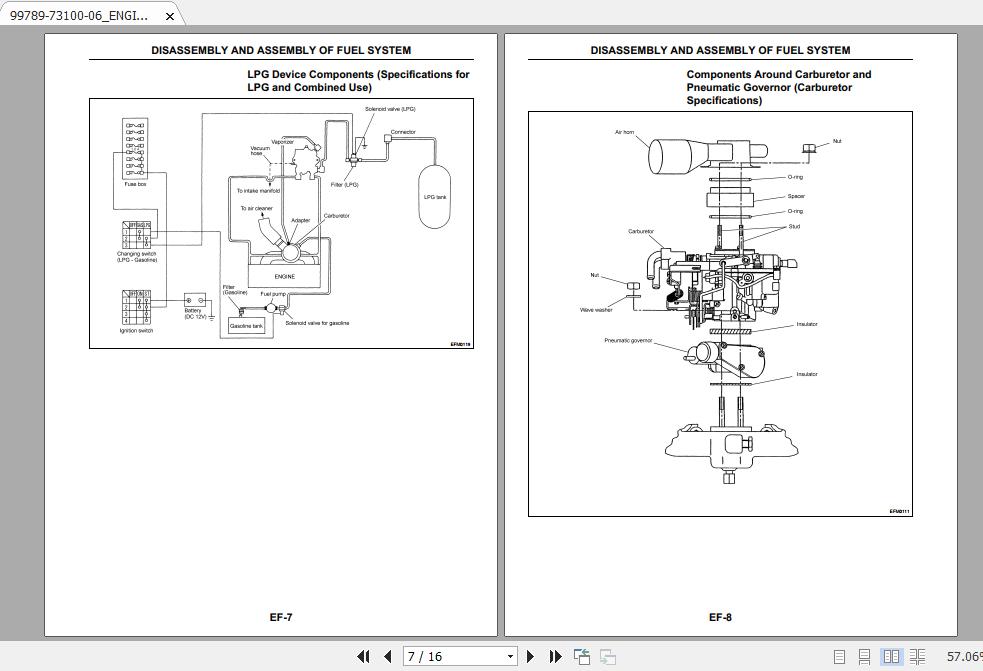The height and width of the screenshot is (671, 983).
Task: Navigate forward in page history
Action: [x=607, y=656]
